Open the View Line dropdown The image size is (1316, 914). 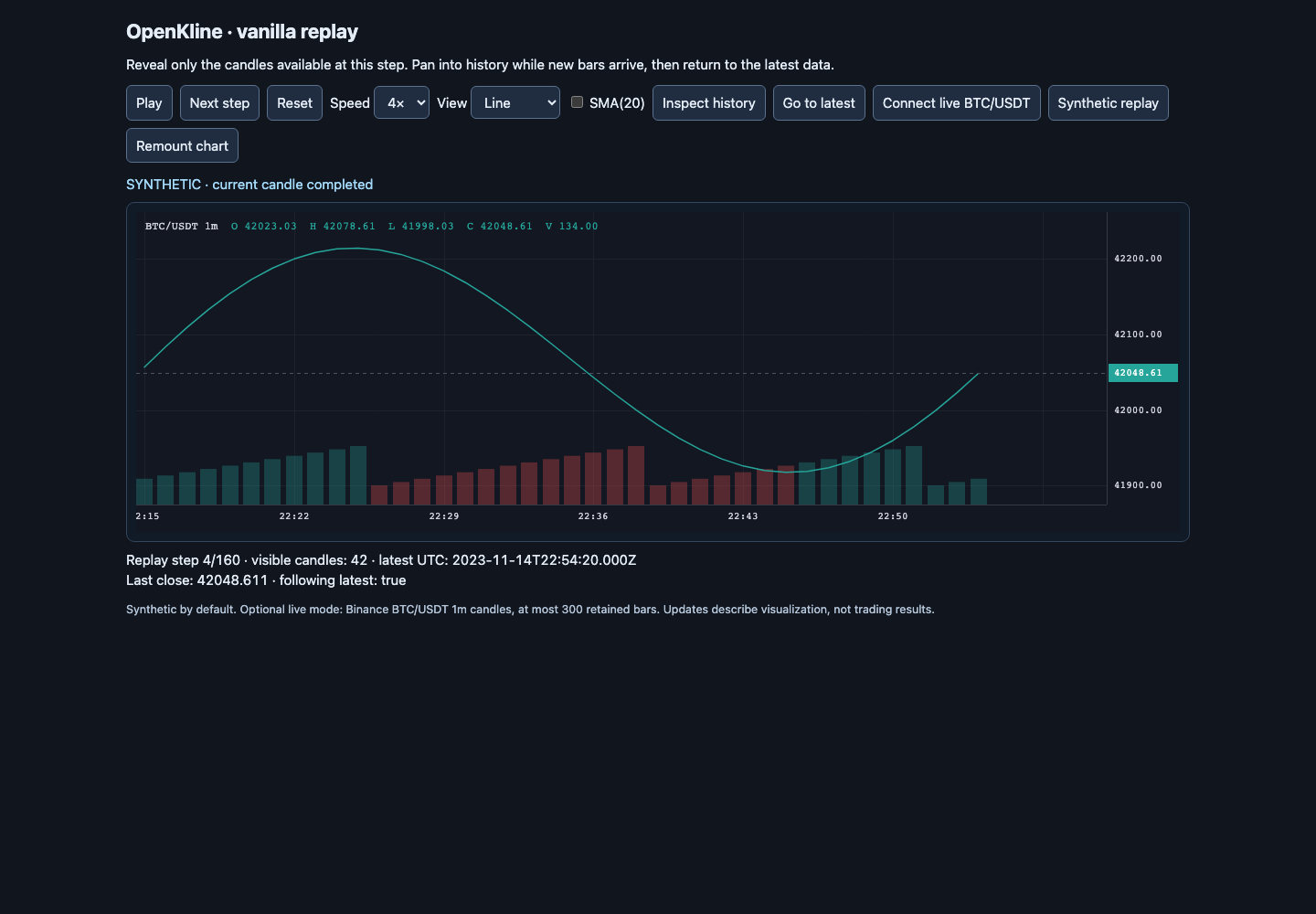click(x=515, y=103)
